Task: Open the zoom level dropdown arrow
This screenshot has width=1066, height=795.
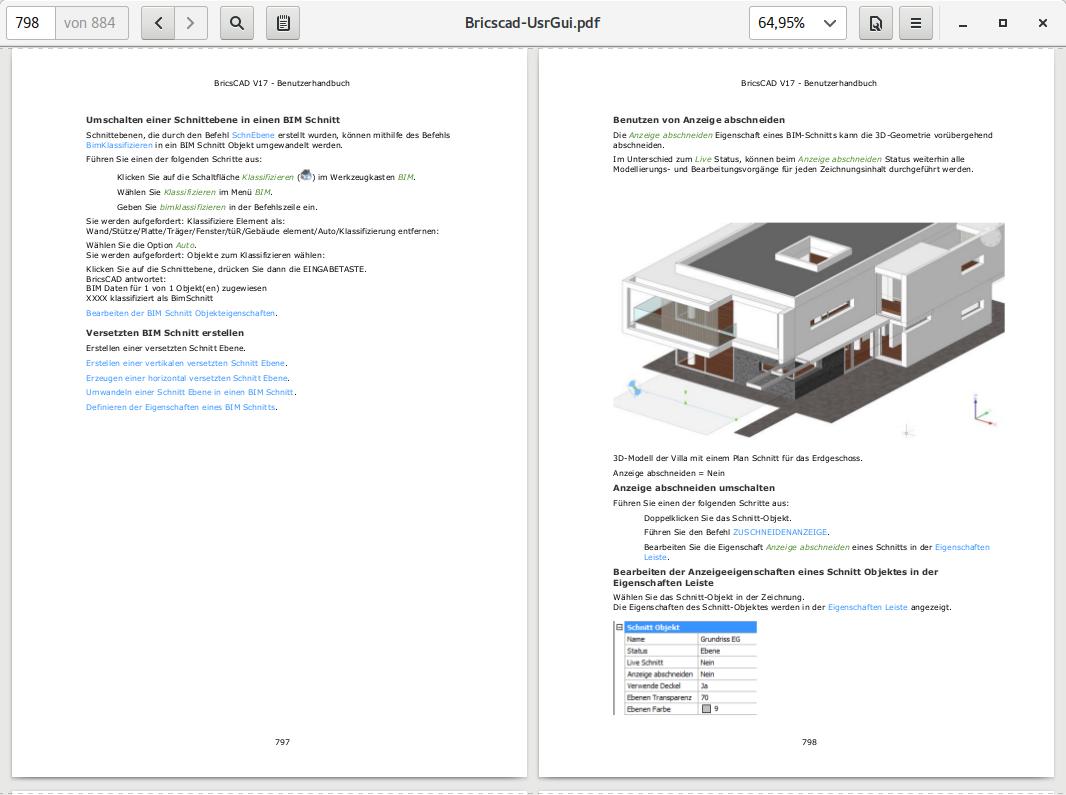Action: pos(830,23)
